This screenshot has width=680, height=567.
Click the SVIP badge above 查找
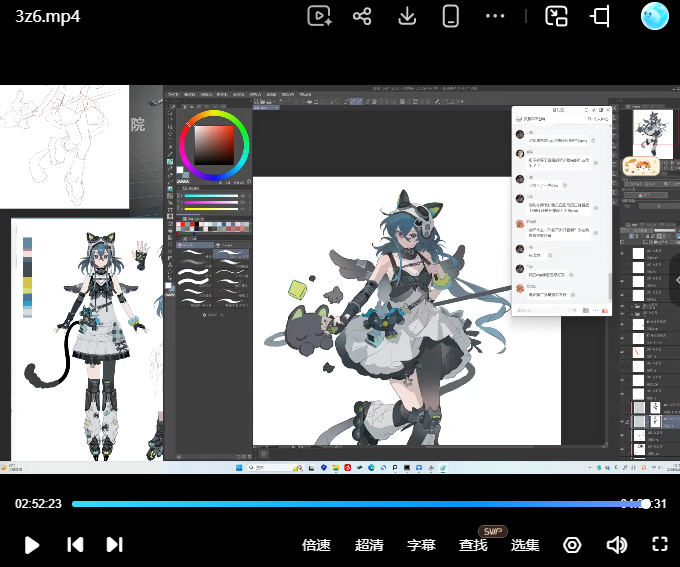(x=493, y=531)
